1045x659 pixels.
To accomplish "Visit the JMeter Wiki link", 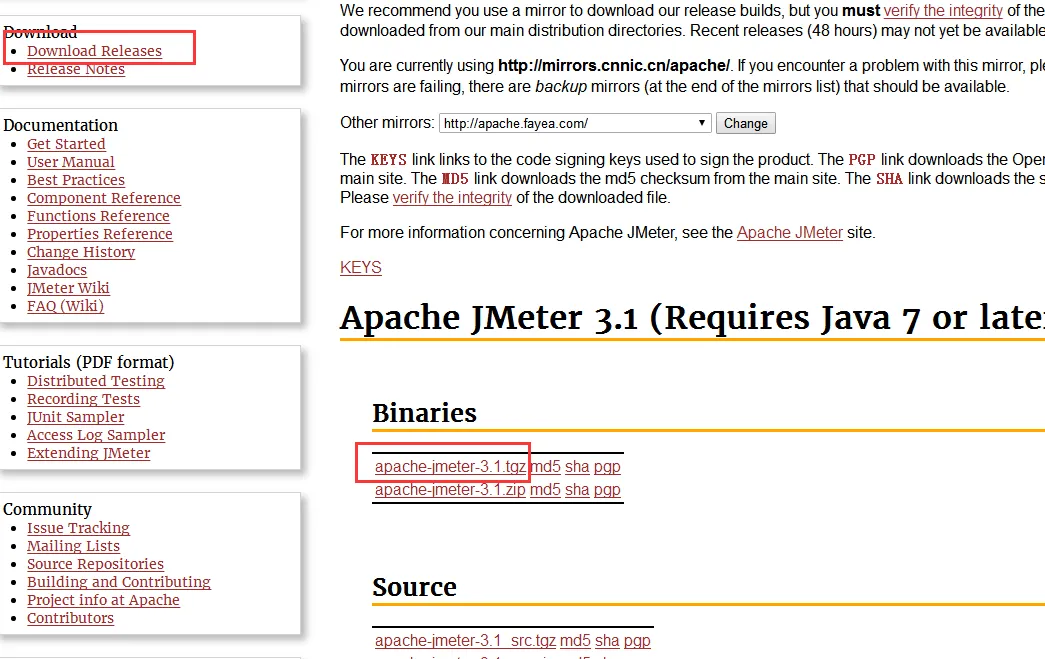I will pos(68,288).
